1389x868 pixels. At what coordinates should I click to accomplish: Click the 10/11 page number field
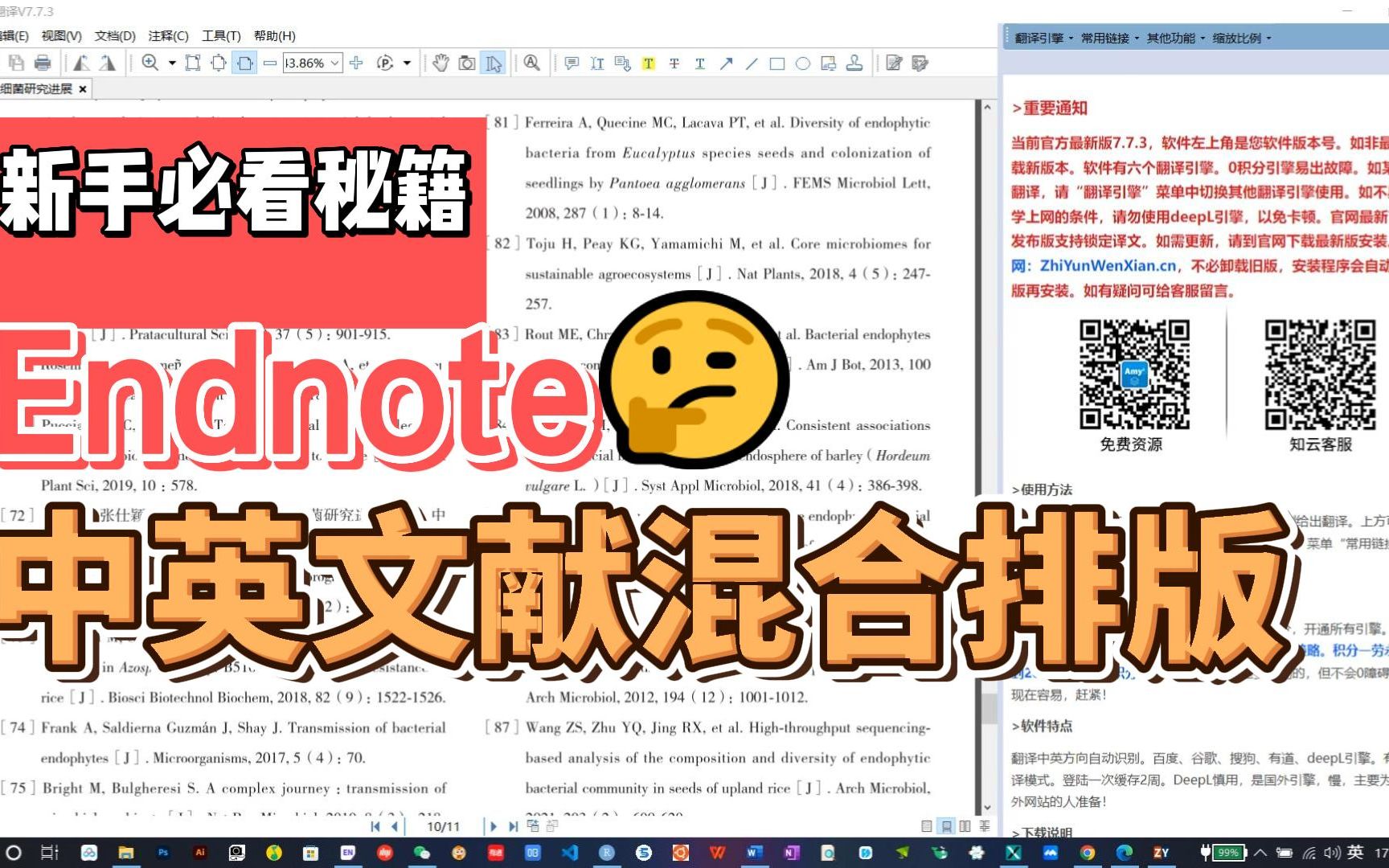pos(444,826)
